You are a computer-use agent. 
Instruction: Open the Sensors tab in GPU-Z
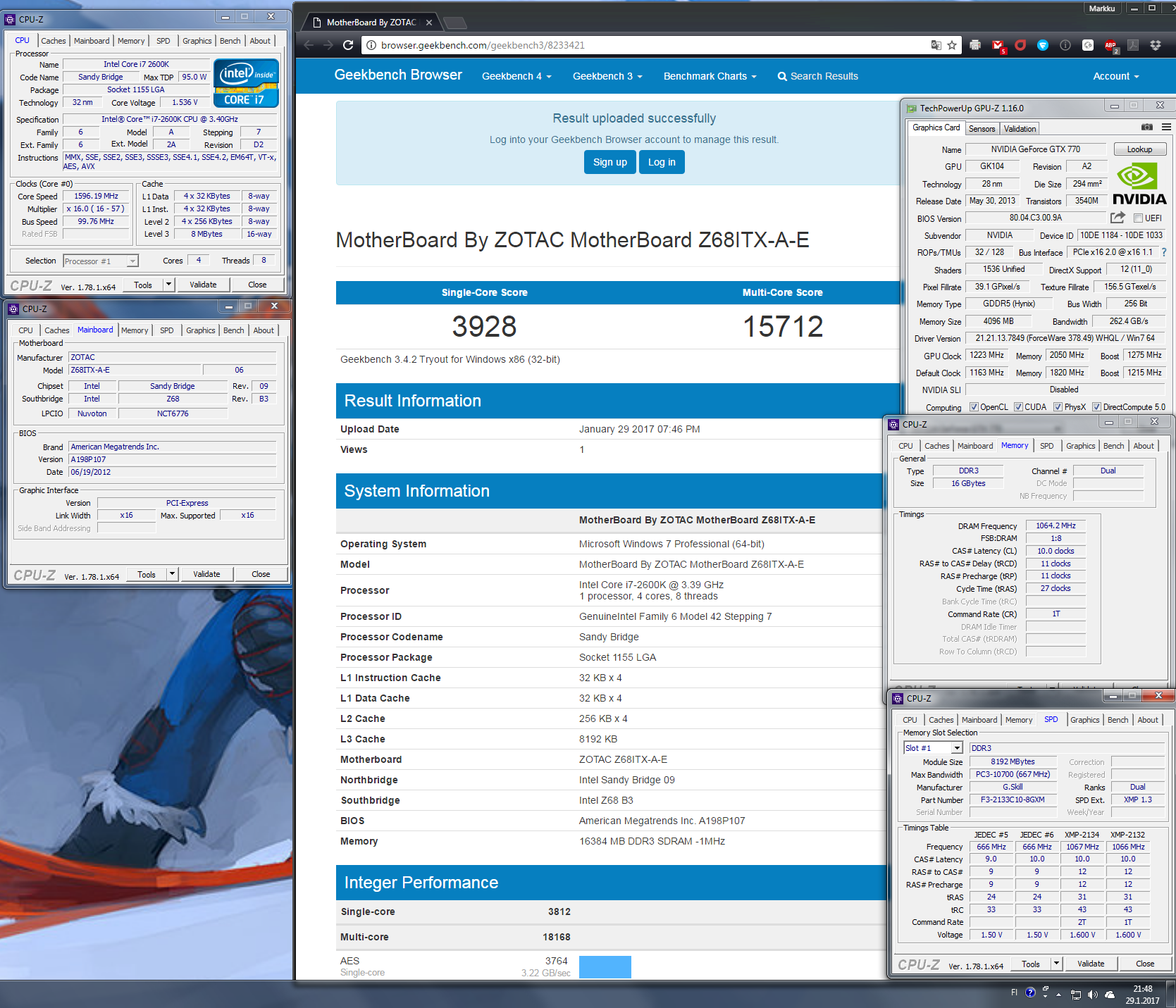[x=982, y=128]
